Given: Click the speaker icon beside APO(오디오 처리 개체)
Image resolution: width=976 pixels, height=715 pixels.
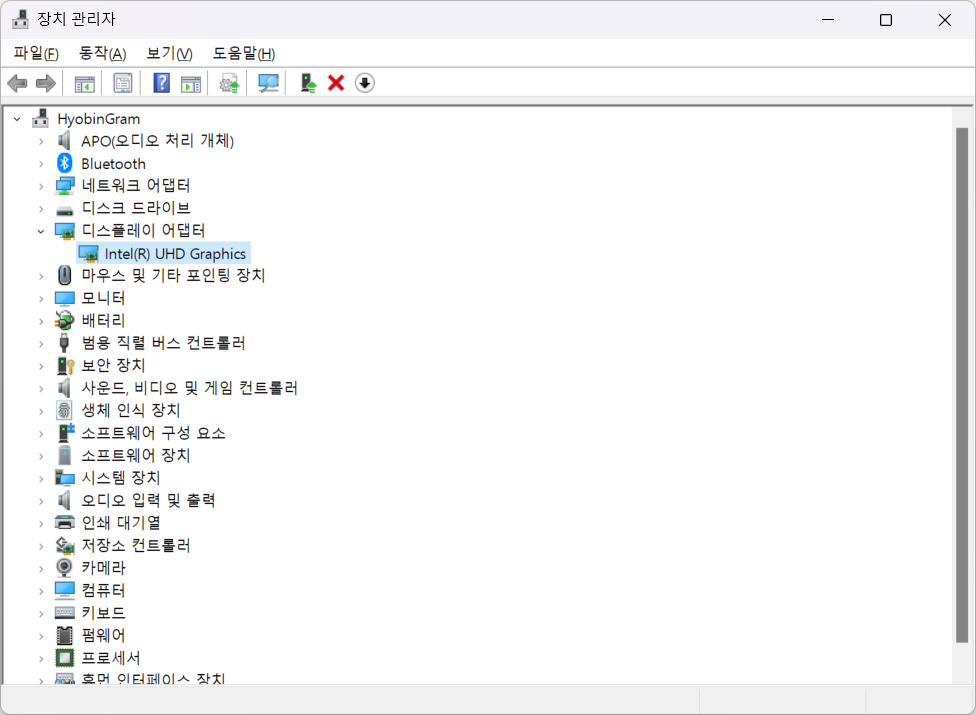Looking at the screenshot, I should click(64, 141).
